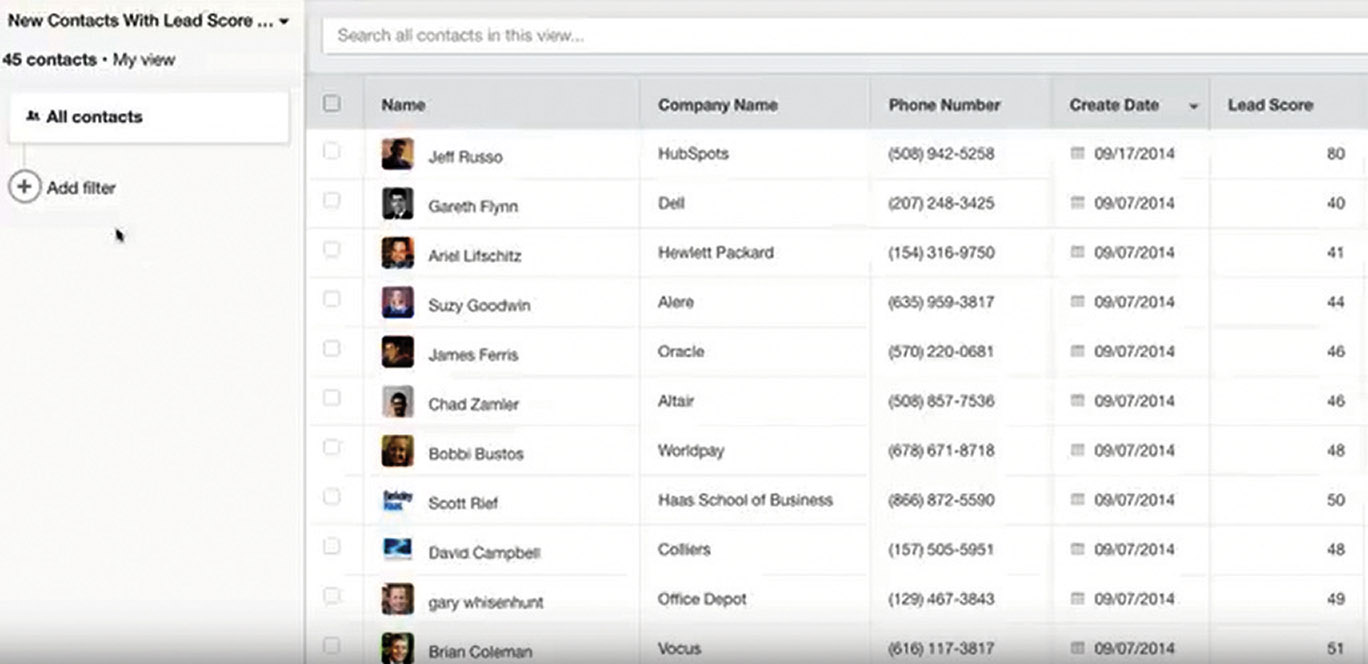Select the All contacts segment

[x=150, y=117]
